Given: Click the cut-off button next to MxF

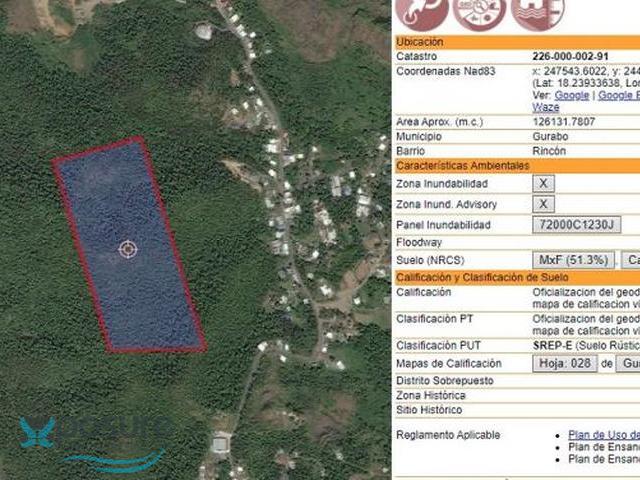Looking at the screenshot, I should pos(631,260).
